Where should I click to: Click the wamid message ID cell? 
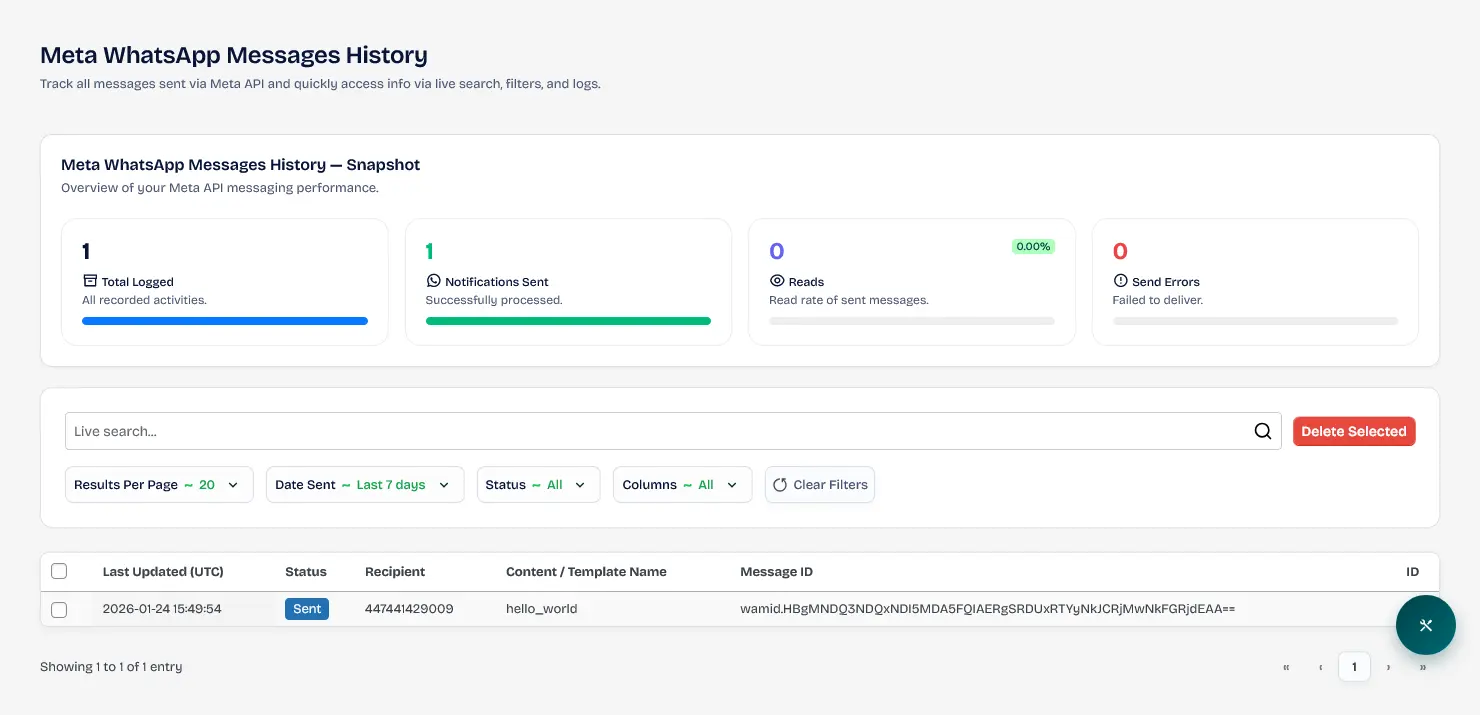click(987, 609)
